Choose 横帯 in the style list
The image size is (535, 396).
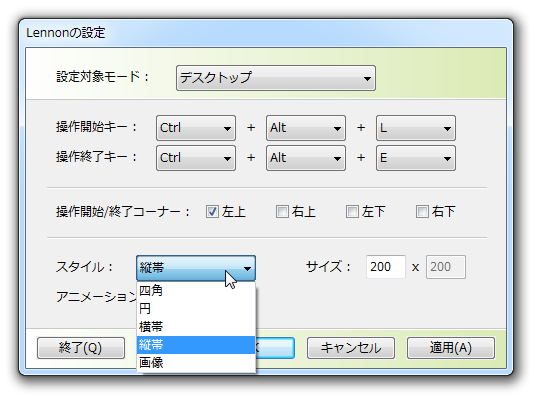coord(196,327)
